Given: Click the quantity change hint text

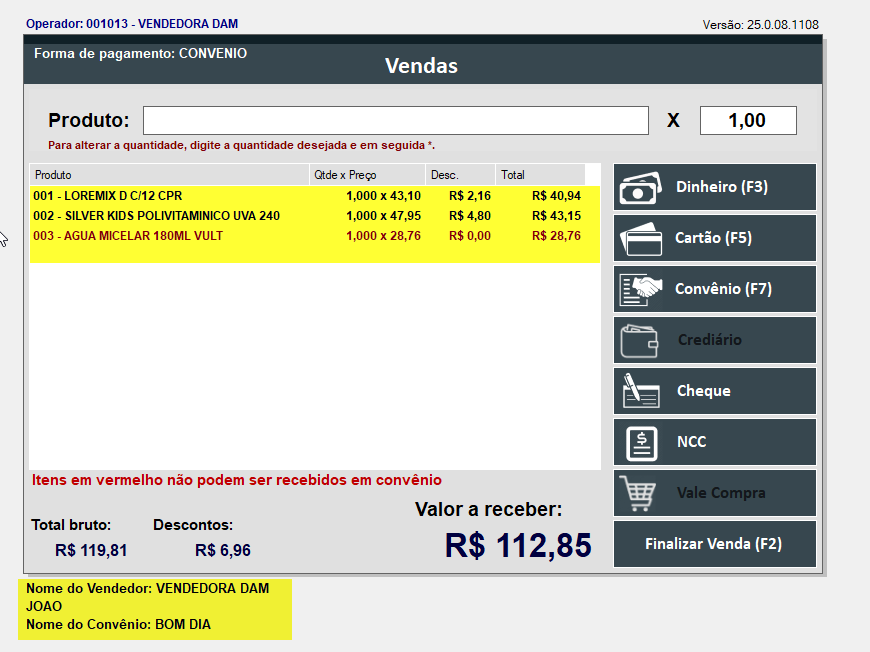Looking at the screenshot, I should (241, 145).
